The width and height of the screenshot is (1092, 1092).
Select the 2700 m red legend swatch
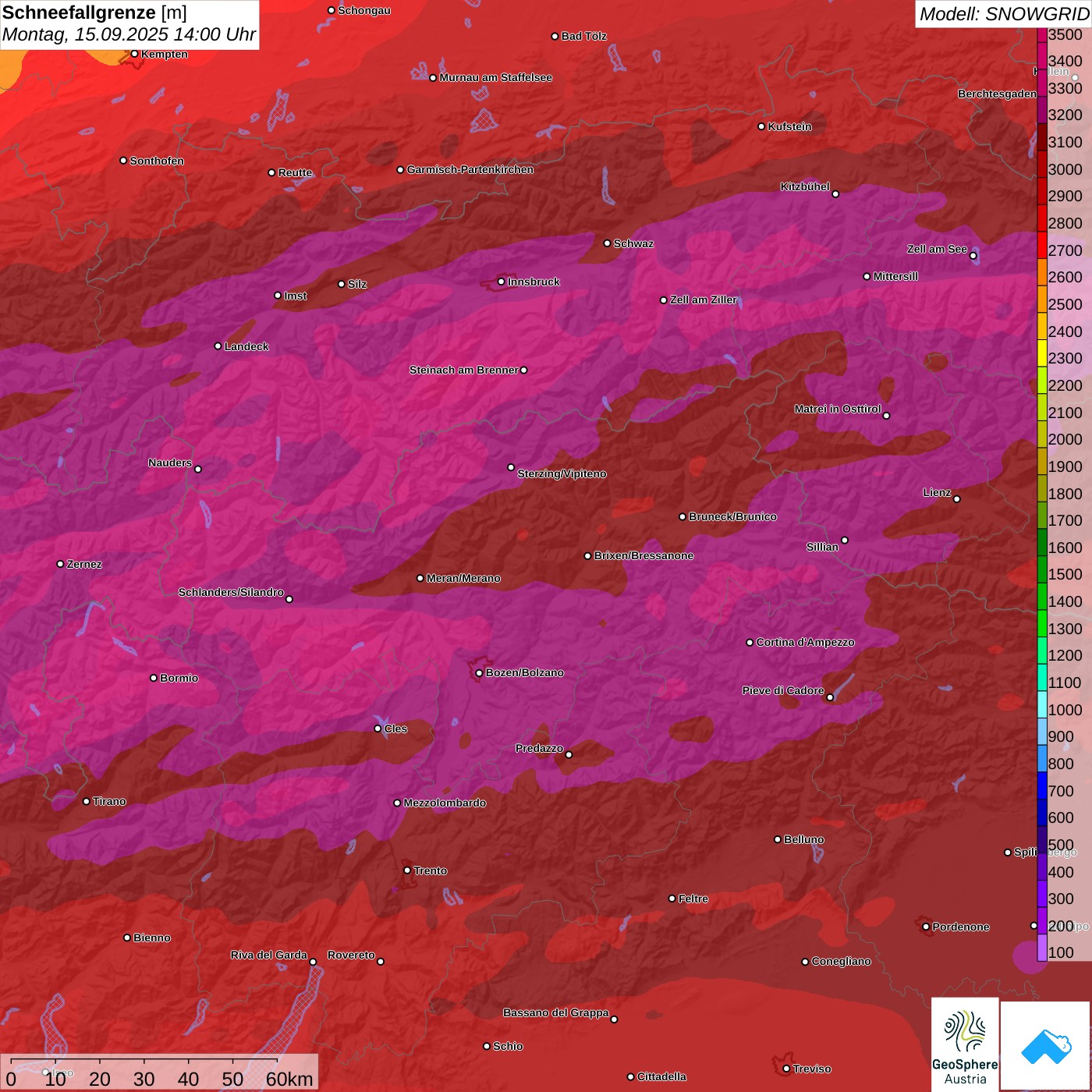point(1042,245)
